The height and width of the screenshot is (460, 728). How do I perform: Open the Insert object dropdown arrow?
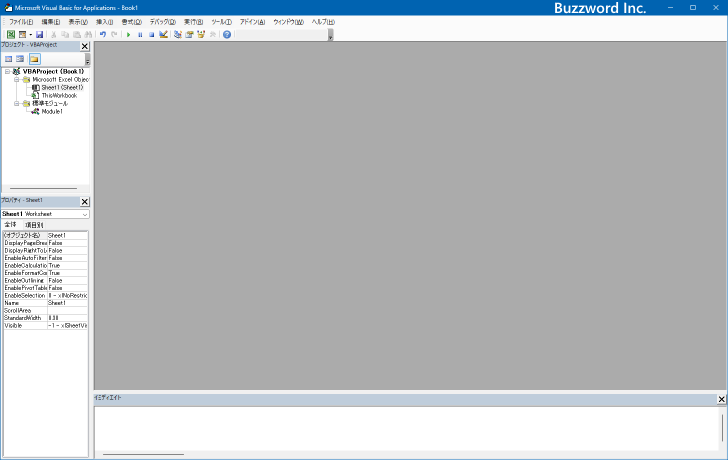click(x=31, y=34)
